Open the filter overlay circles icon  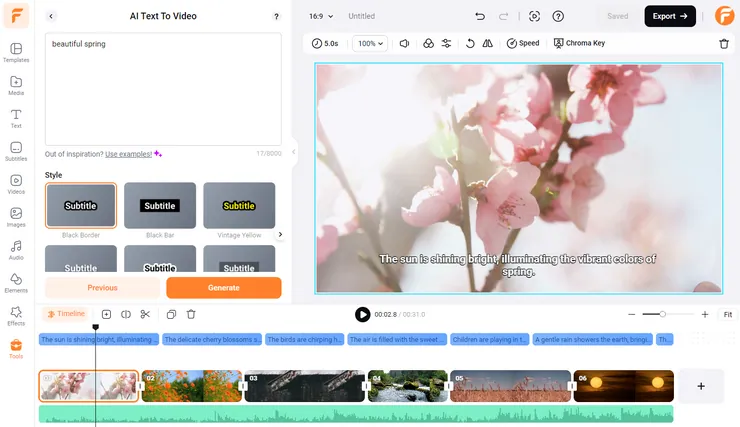click(x=428, y=43)
